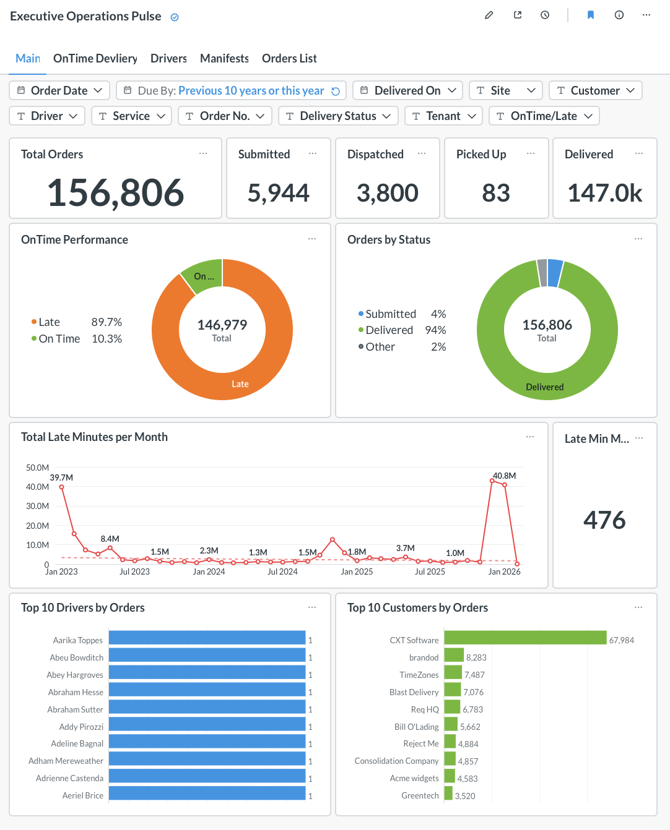Open the Orders List tab
This screenshot has width=670, height=830.
pos(289,58)
